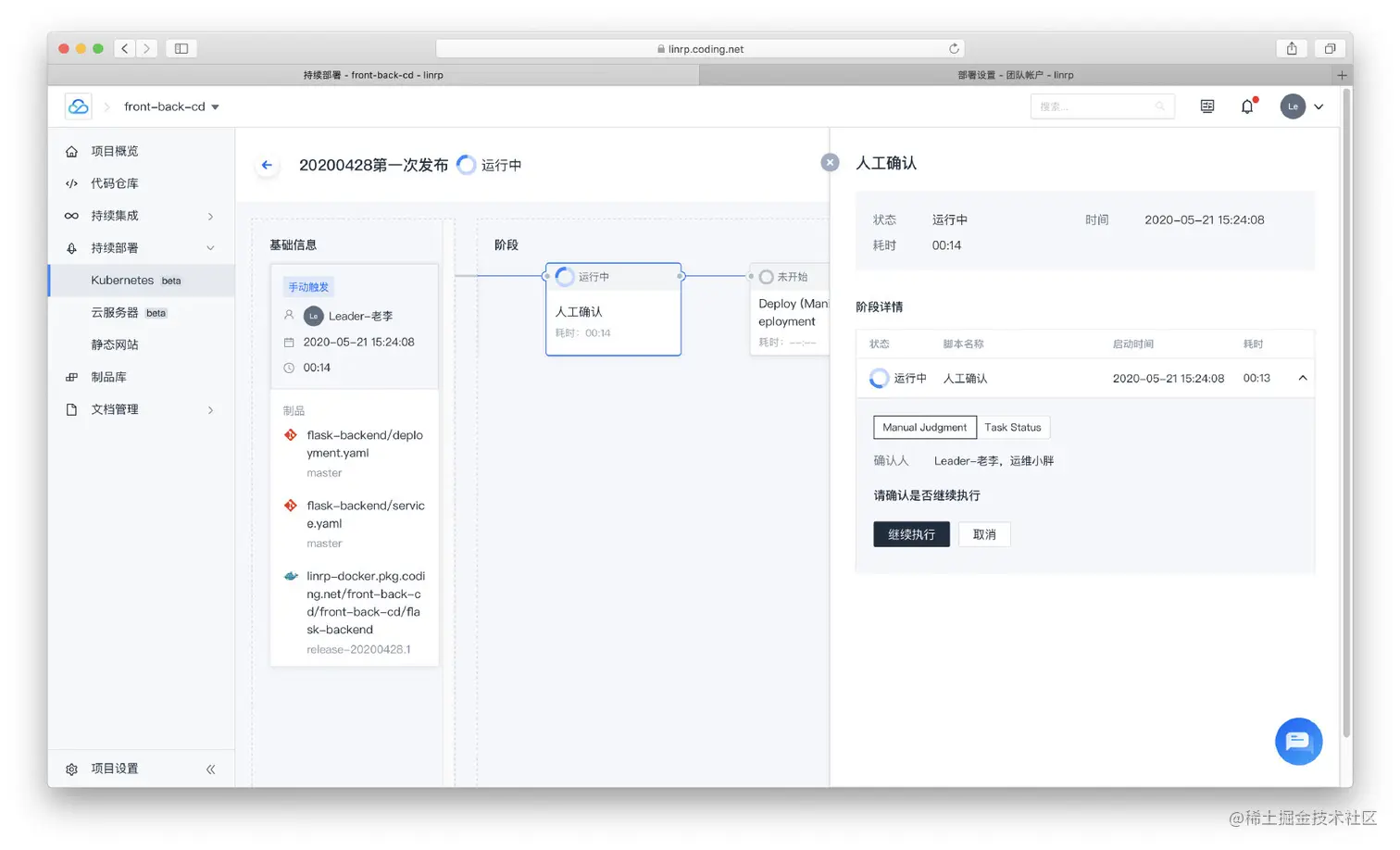Open the chat support bubble
Image resolution: width=1400 pixels, height=850 pixels.
[x=1298, y=741]
